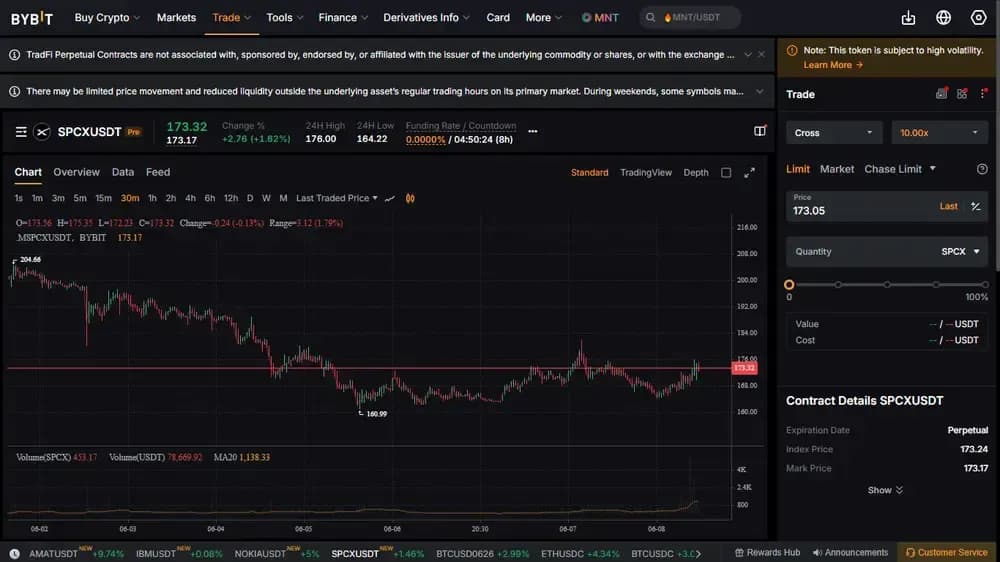Open the 10.00x leverage dropdown
1000x562 pixels.
pyautogui.click(x=939, y=133)
